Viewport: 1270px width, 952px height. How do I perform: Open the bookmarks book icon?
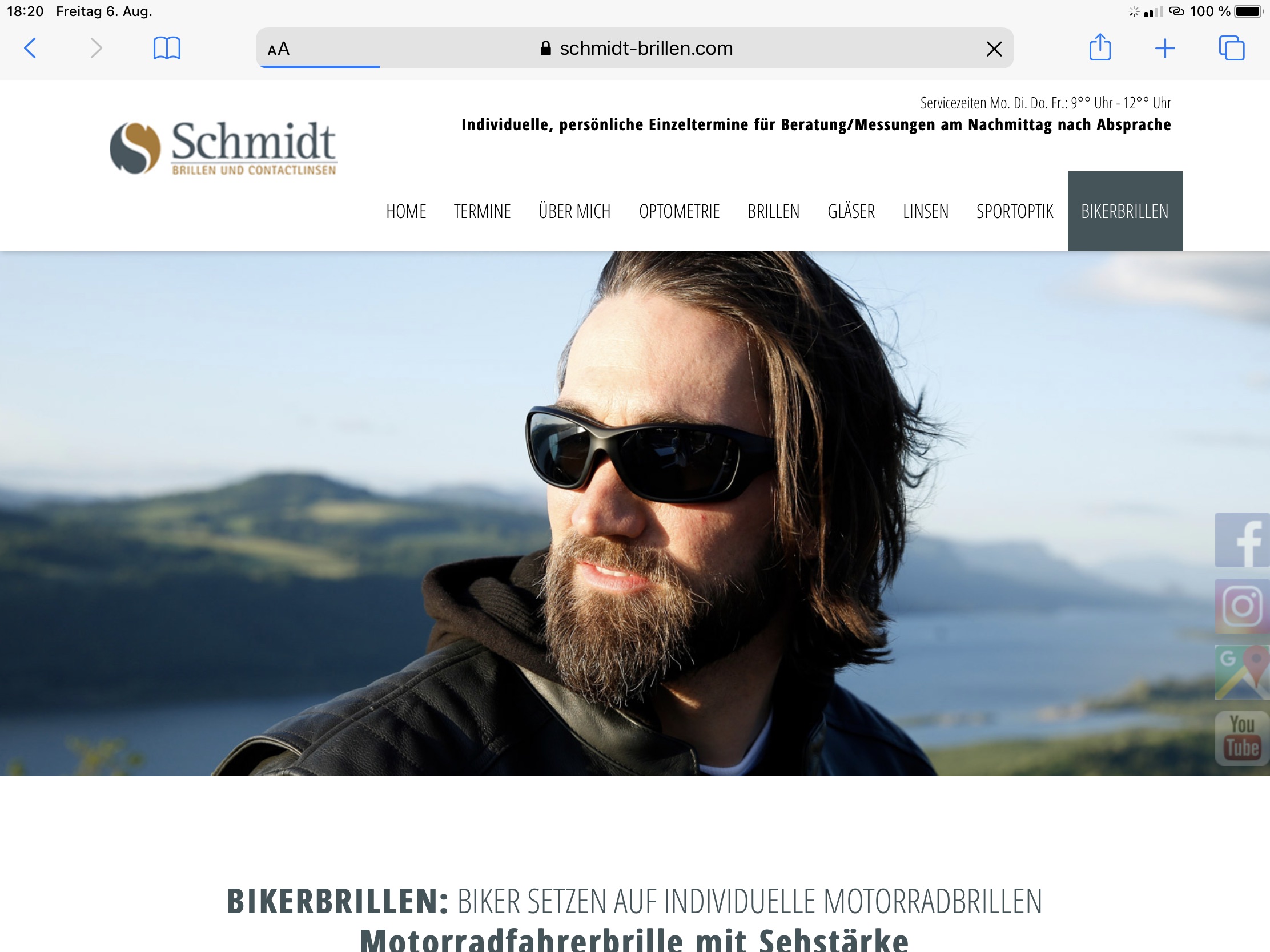point(167,48)
